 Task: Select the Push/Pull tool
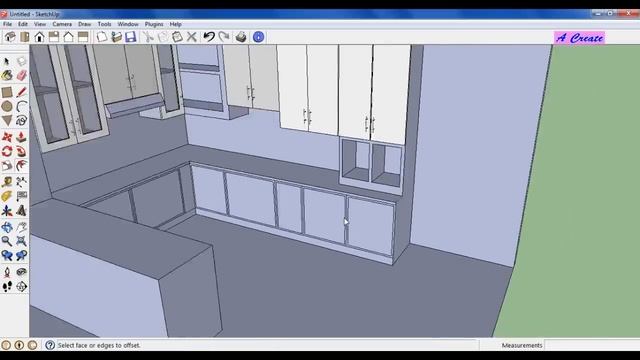(x=21, y=137)
